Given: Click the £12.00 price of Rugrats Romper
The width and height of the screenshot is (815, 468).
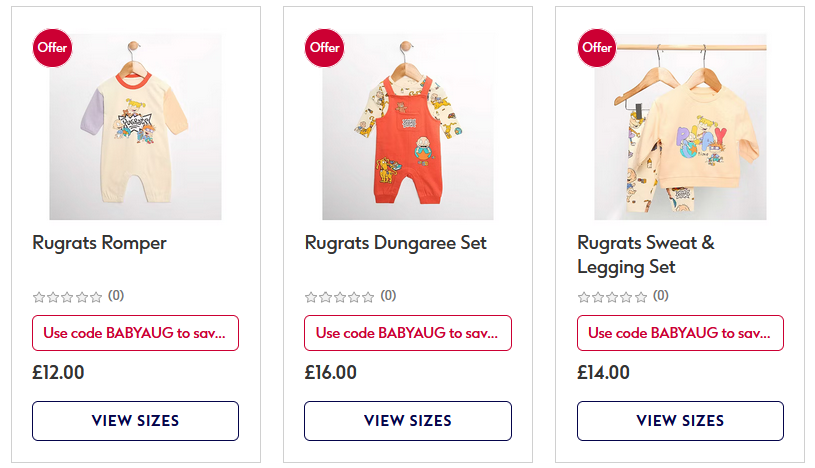Looking at the screenshot, I should point(58,373).
